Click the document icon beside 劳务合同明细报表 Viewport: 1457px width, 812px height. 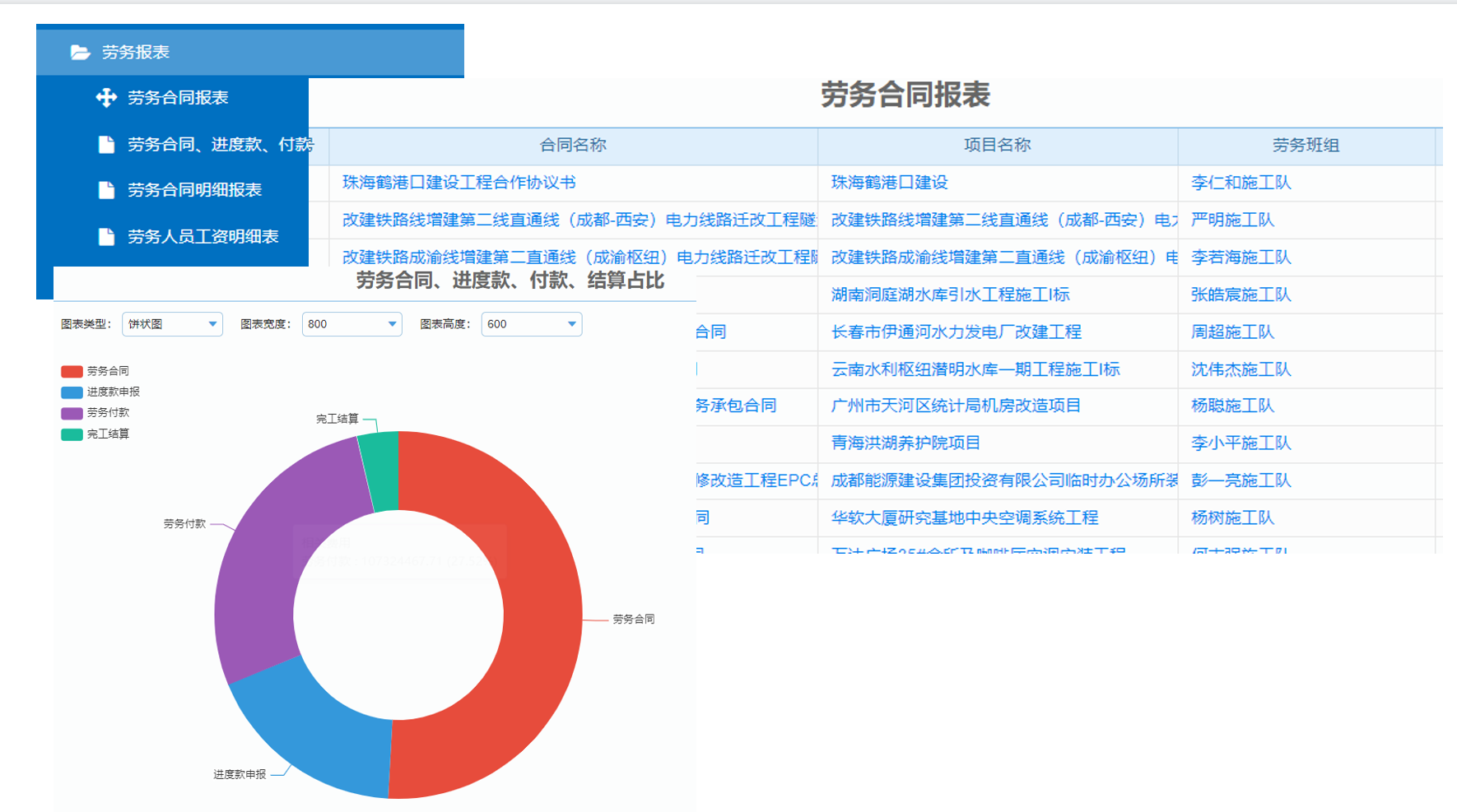tap(106, 190)
